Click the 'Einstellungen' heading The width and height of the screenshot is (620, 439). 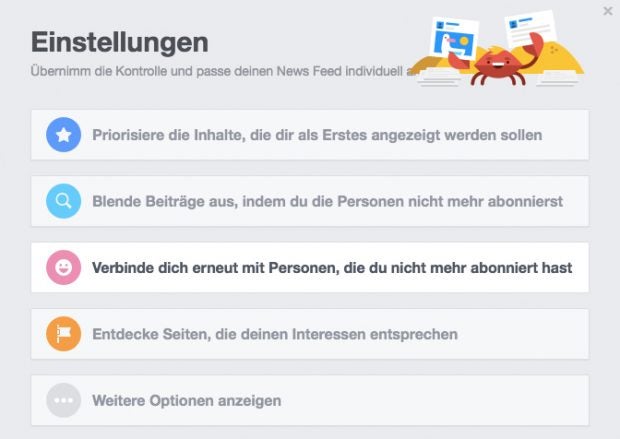tap(120, 42)
